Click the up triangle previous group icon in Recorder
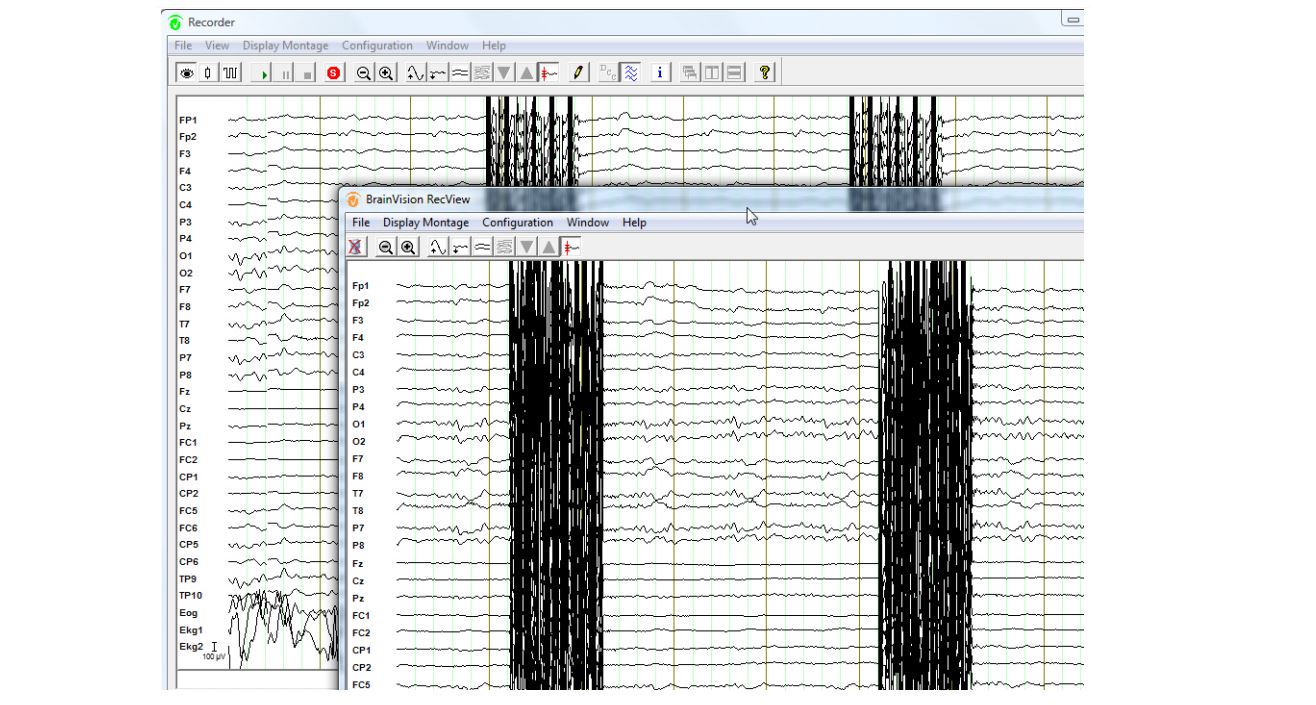 pyautogui.click(x=526, y=73)
